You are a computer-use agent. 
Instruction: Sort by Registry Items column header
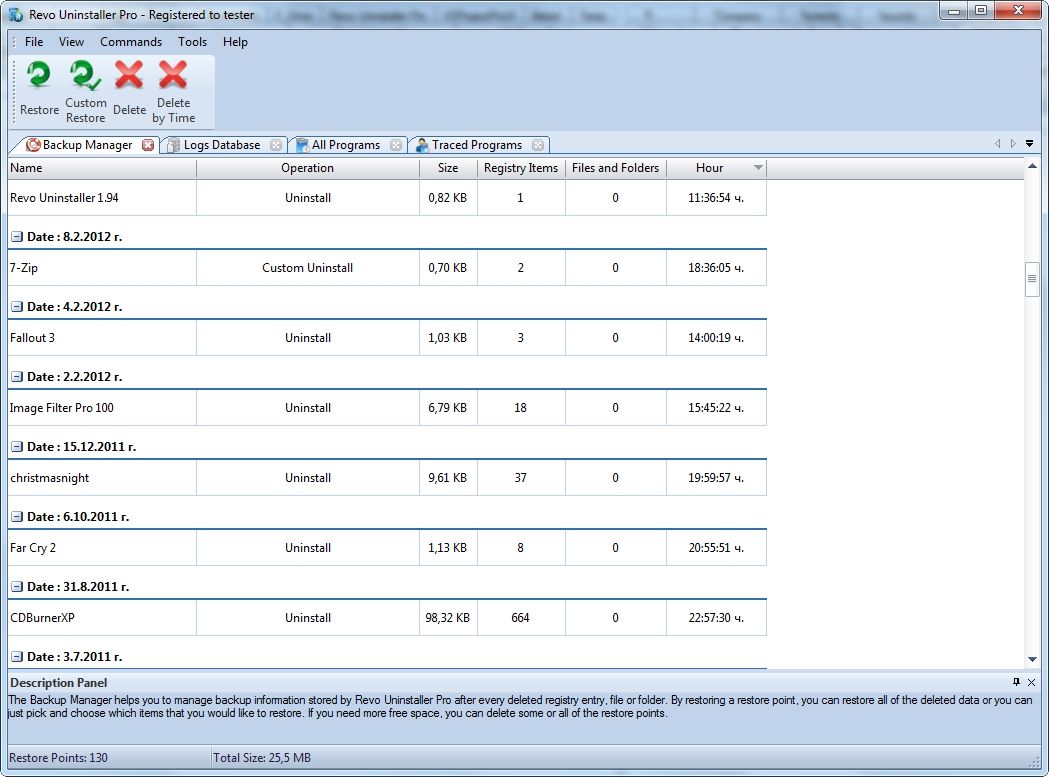pyautogui.click(x=521, y=168)
